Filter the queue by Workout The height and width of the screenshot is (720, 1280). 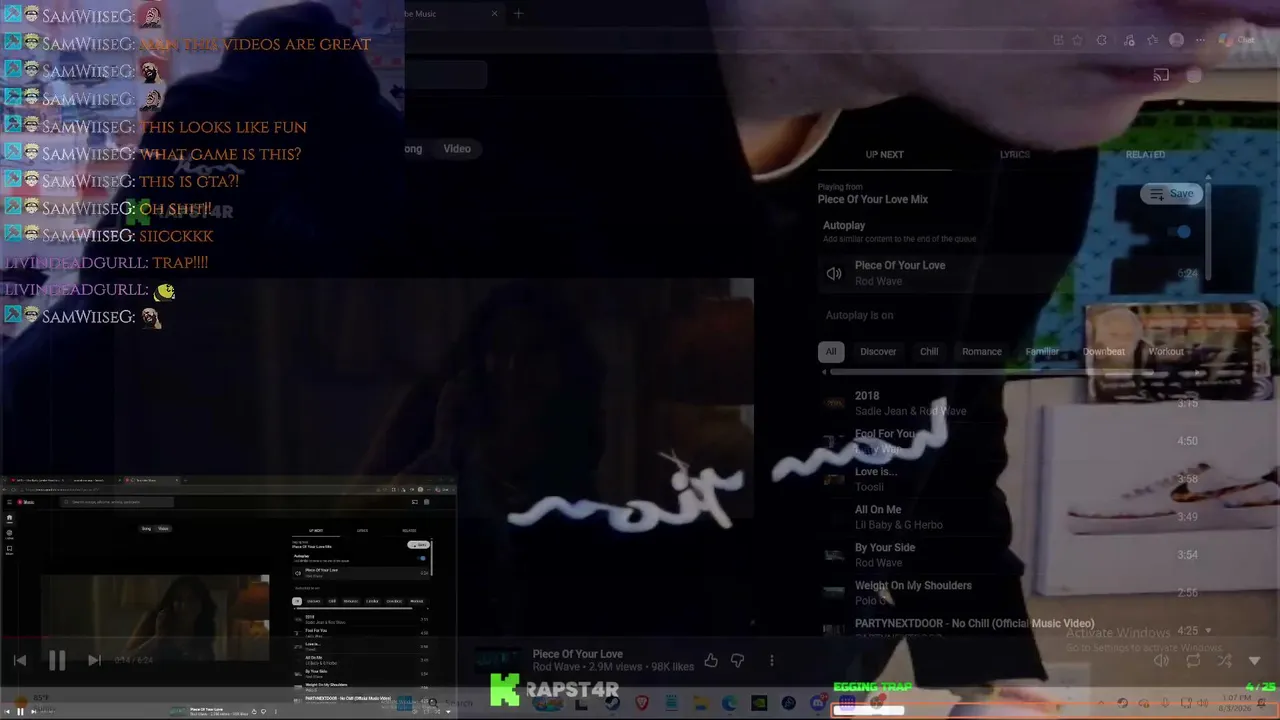(1166, 352)
